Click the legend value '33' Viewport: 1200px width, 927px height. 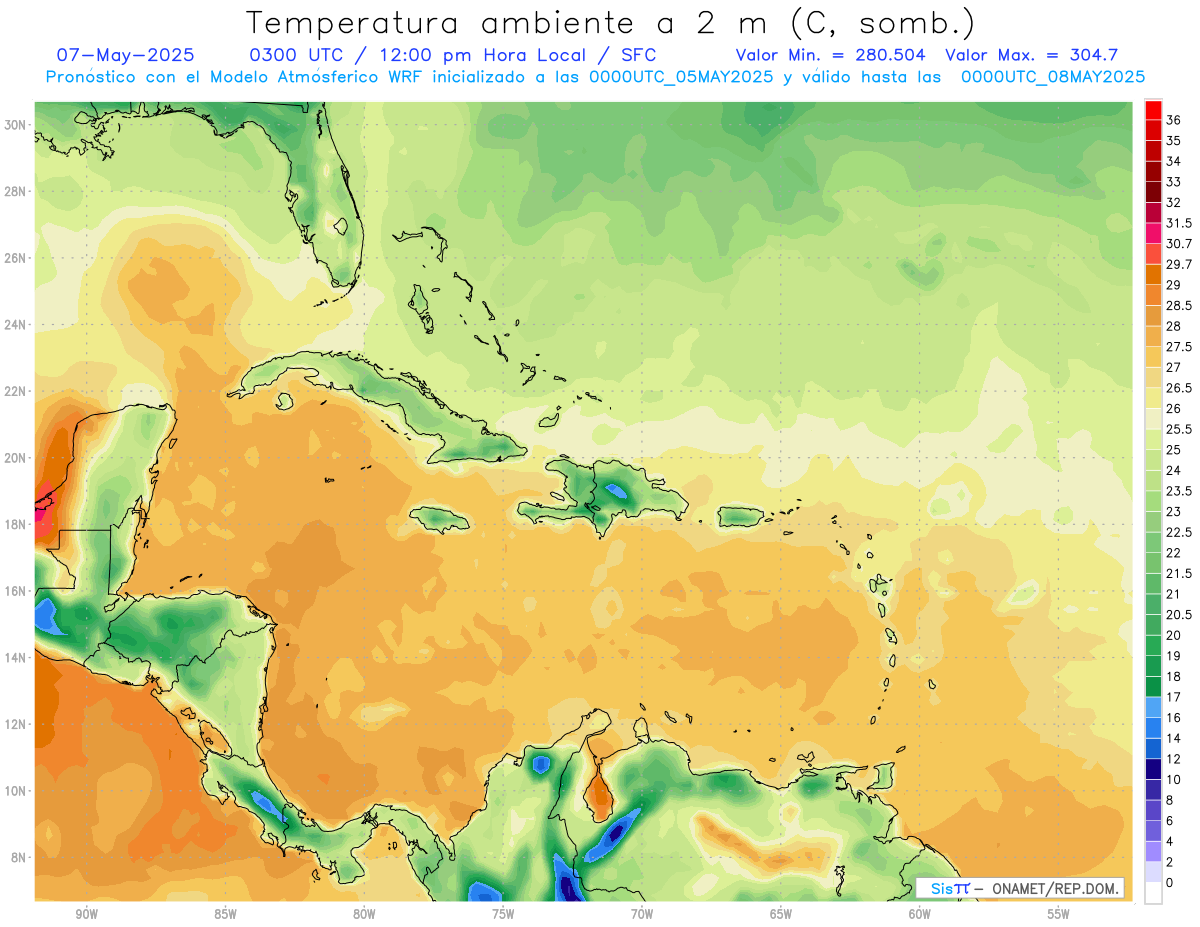click(x=1174, y=182)
